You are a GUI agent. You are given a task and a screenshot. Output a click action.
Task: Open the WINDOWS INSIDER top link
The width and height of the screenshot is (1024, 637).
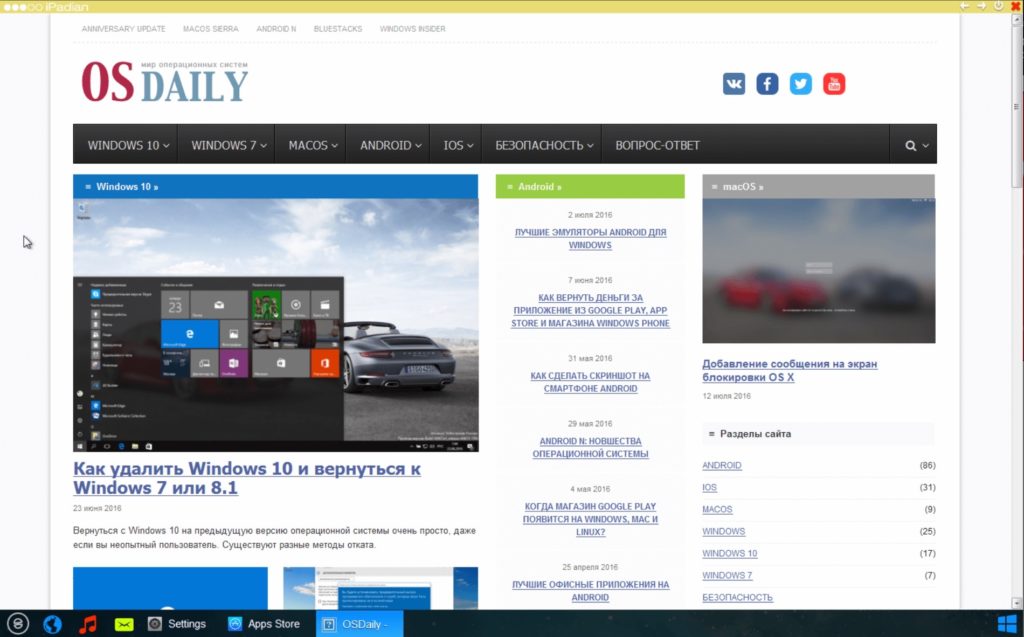413,29
